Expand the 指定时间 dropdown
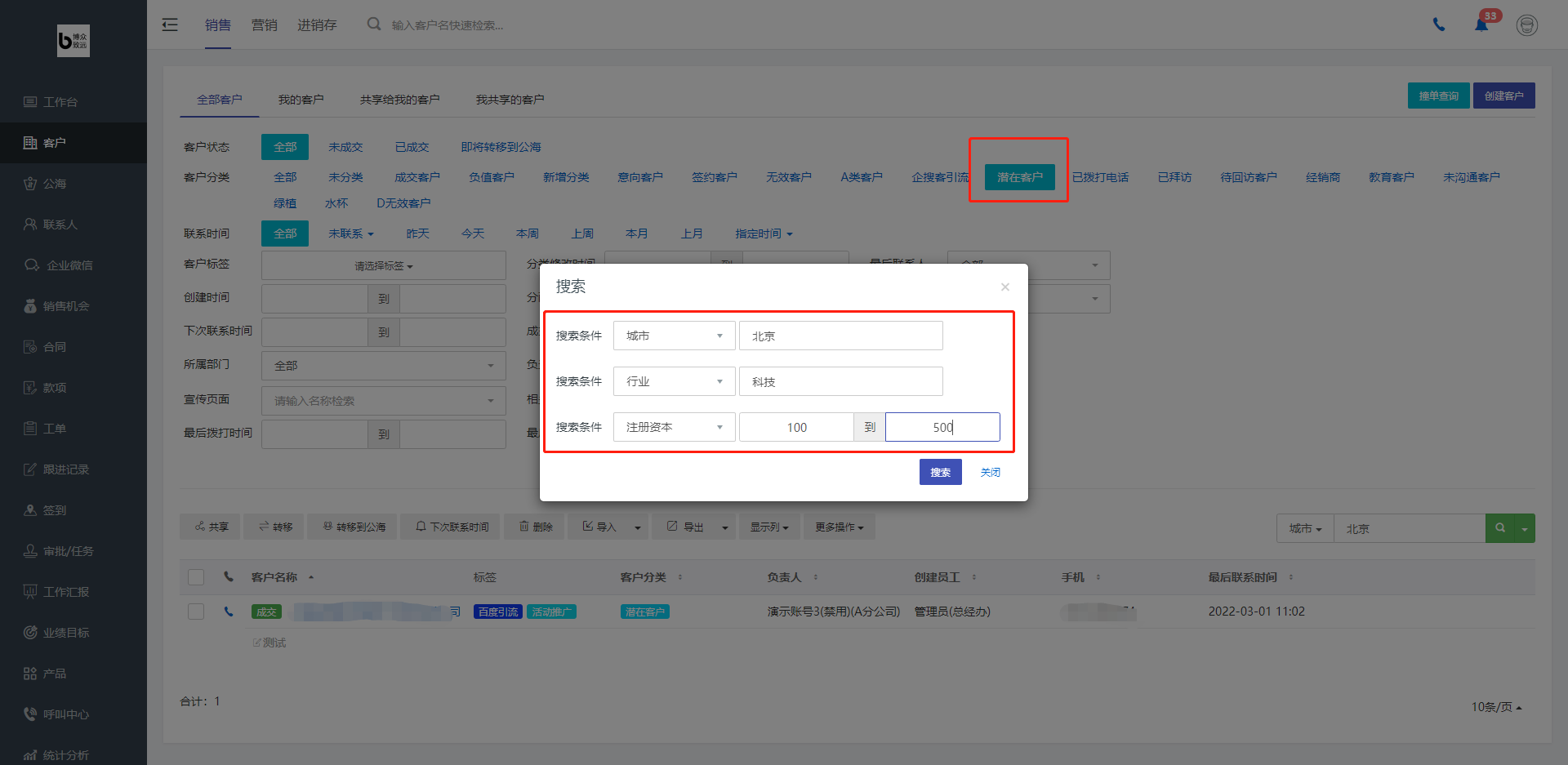 pos(764,234)
